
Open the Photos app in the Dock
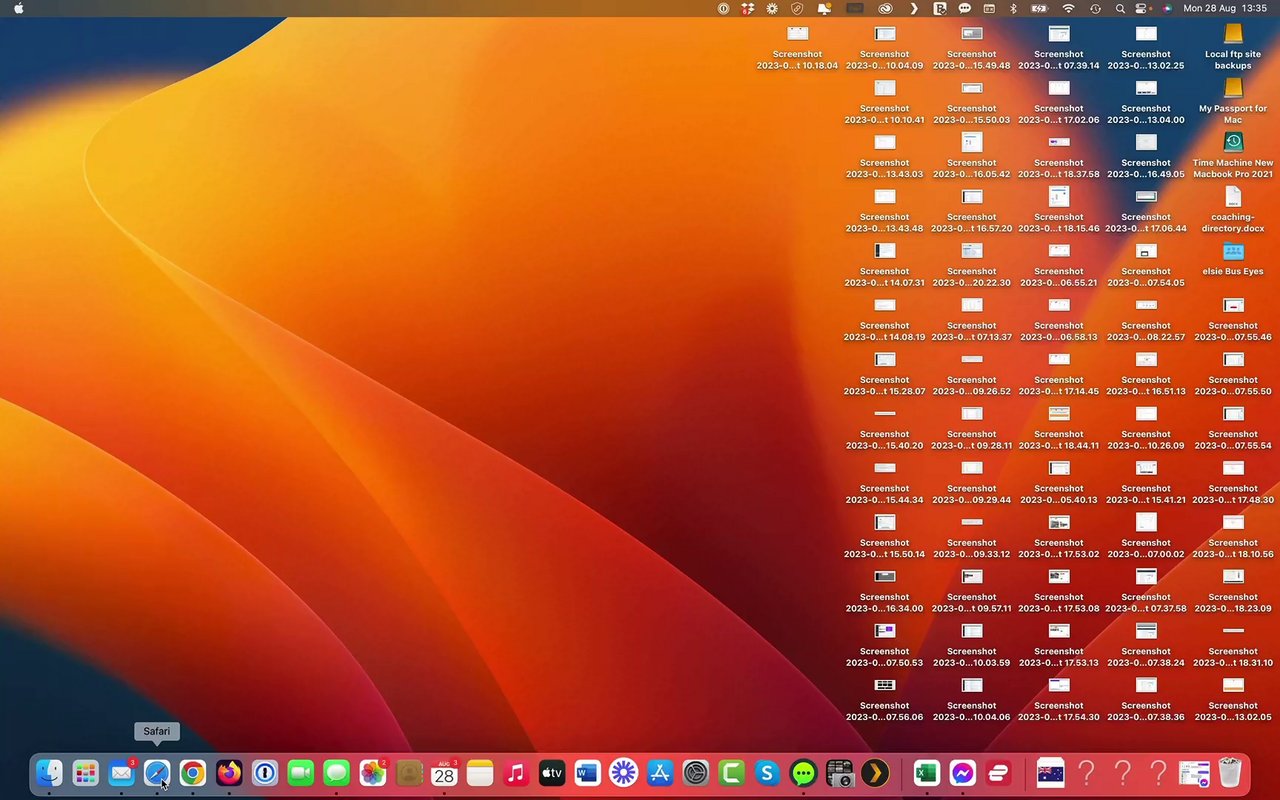click(x=373, y=773)
